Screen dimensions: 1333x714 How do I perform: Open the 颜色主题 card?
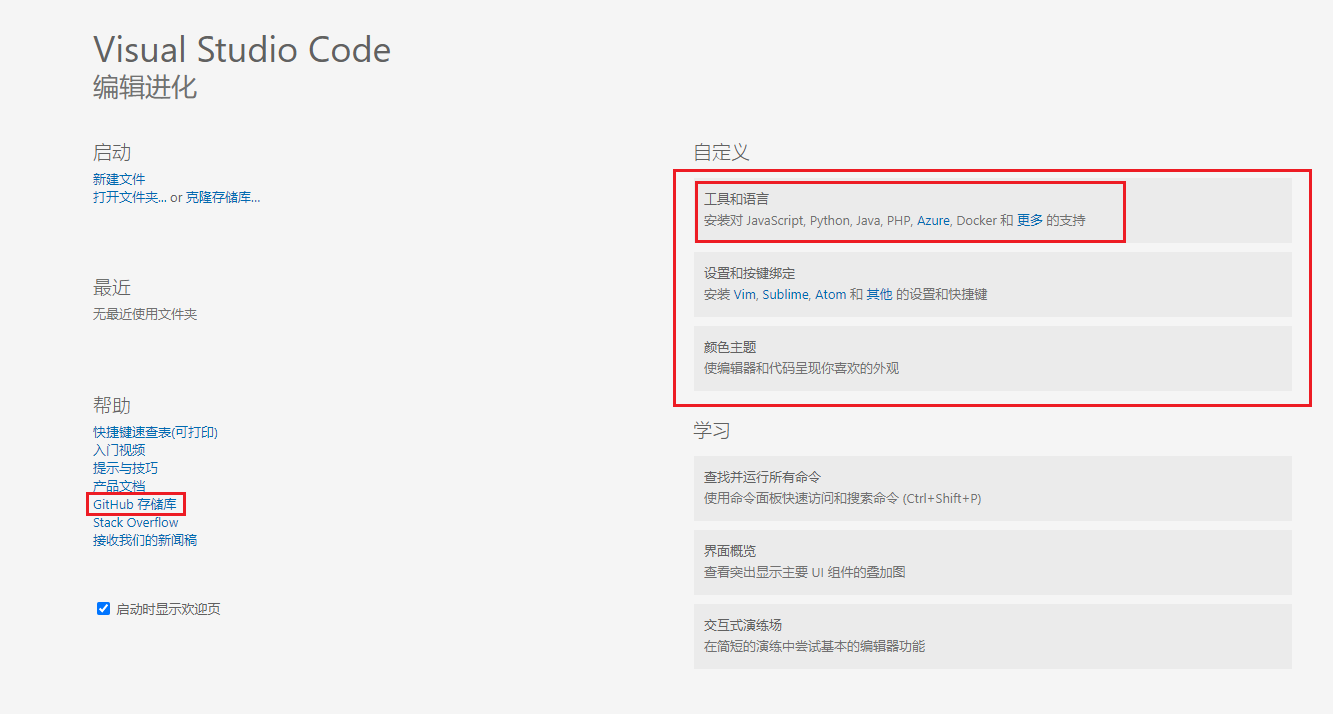(x=993, y=358)
